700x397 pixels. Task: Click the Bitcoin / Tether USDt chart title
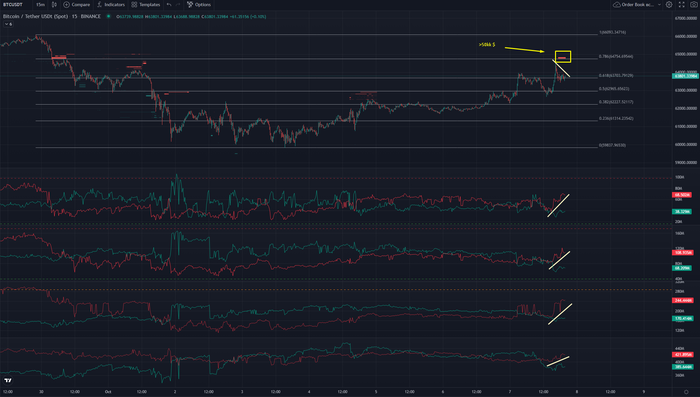tap(35, 17)
